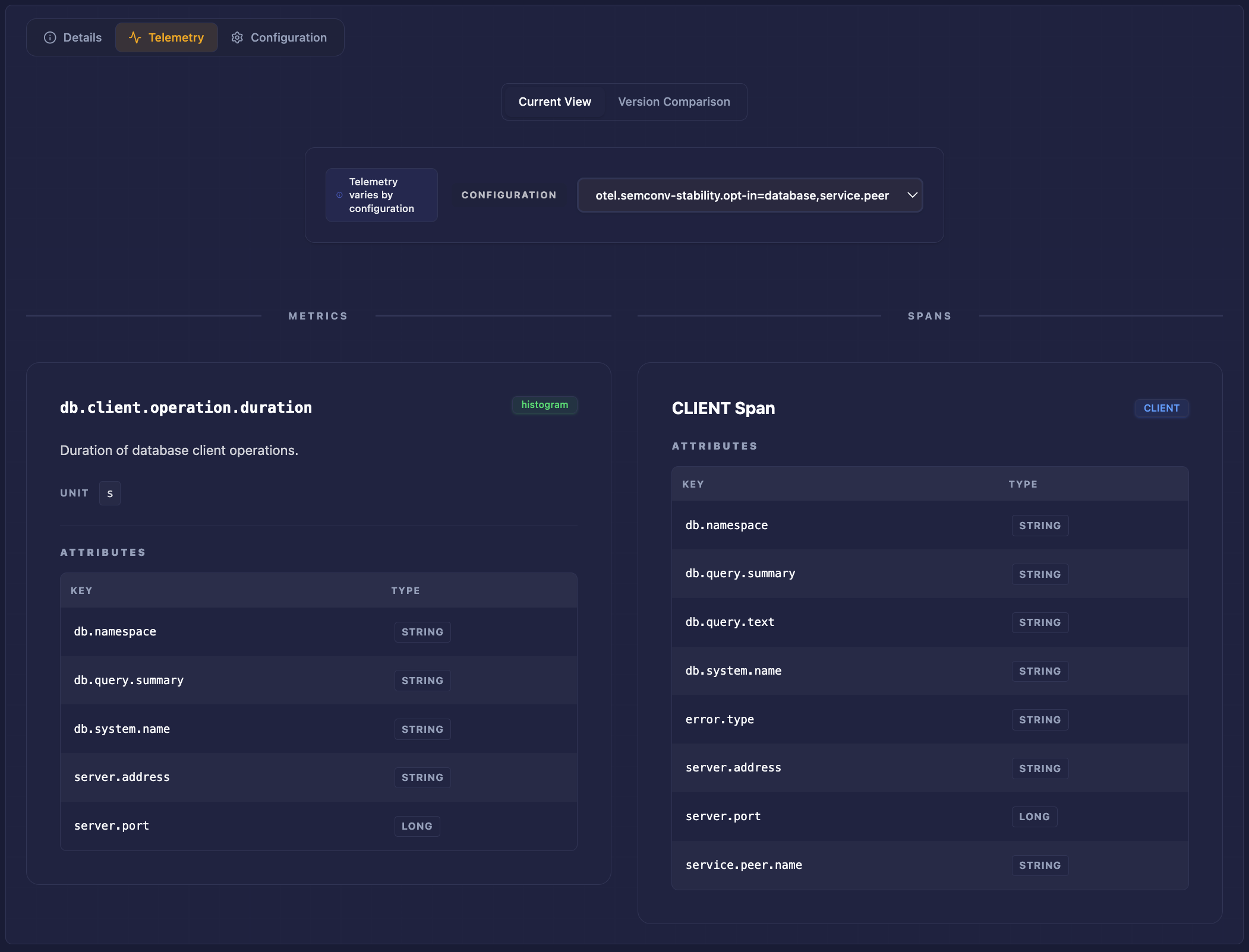This screenshot has width=1249, height=952.
Task: Select Current View mode
Action: (554, 102)
